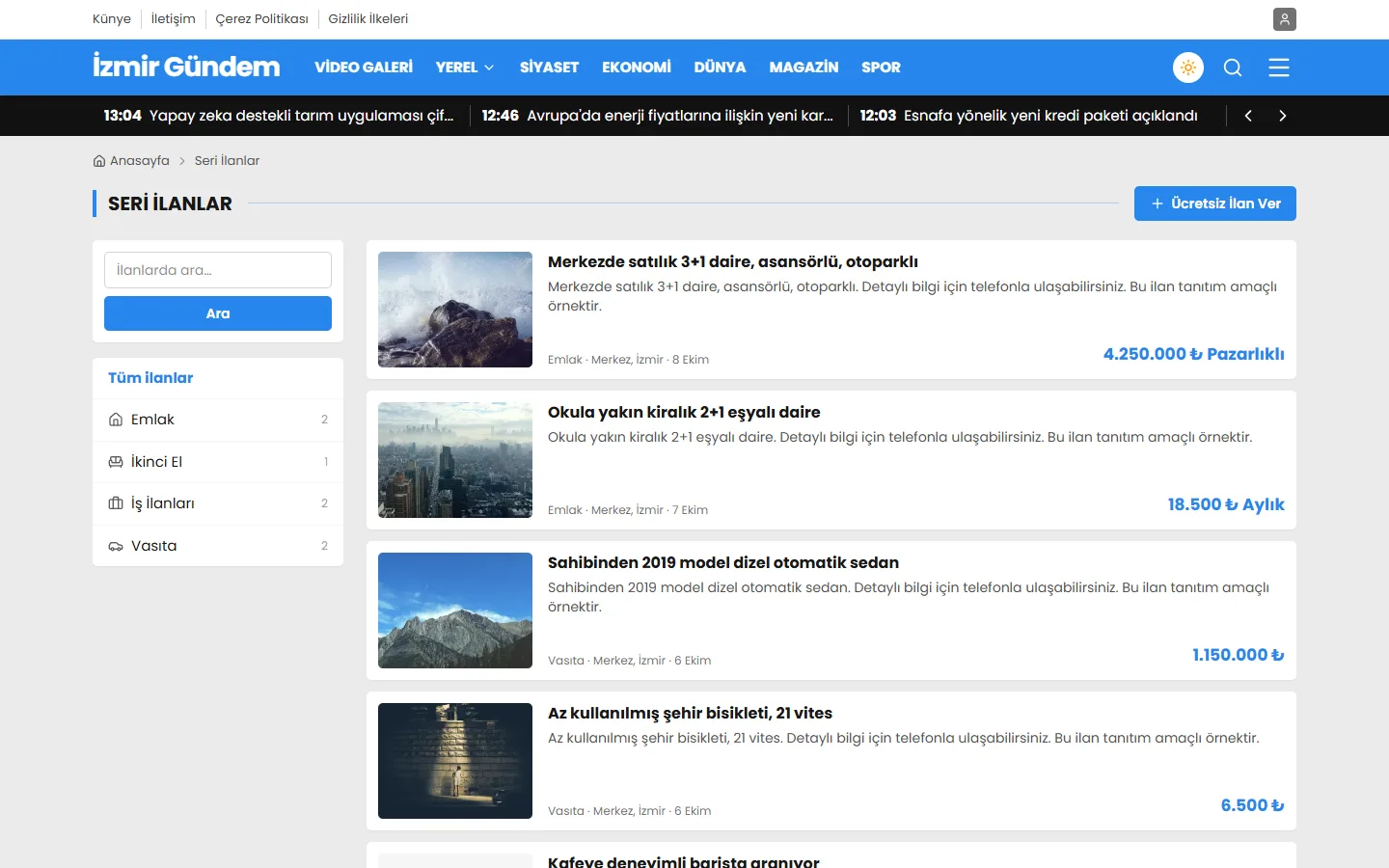Open the 12:46 Avrupa'da enerji headline

pos(658,116)
